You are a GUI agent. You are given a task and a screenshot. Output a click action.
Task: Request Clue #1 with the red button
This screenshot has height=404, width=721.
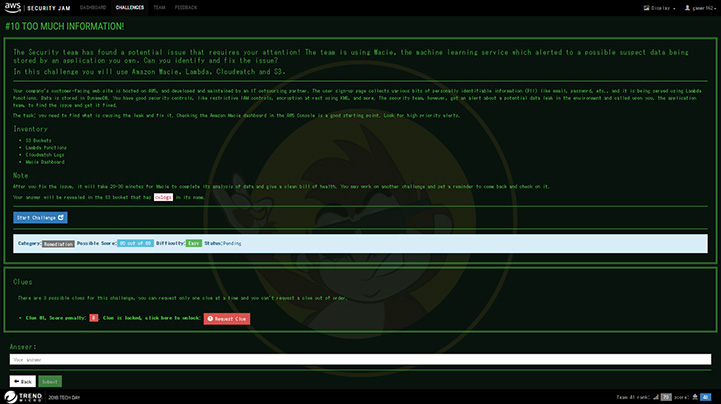tap(227, 319)
